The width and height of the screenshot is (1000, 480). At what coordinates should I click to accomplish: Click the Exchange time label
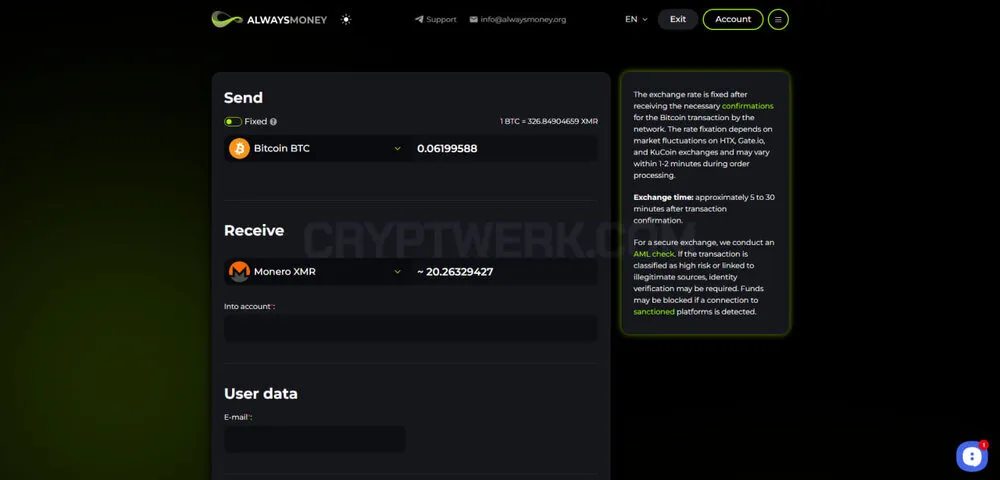pyautogui.click(x=663, y=197)
